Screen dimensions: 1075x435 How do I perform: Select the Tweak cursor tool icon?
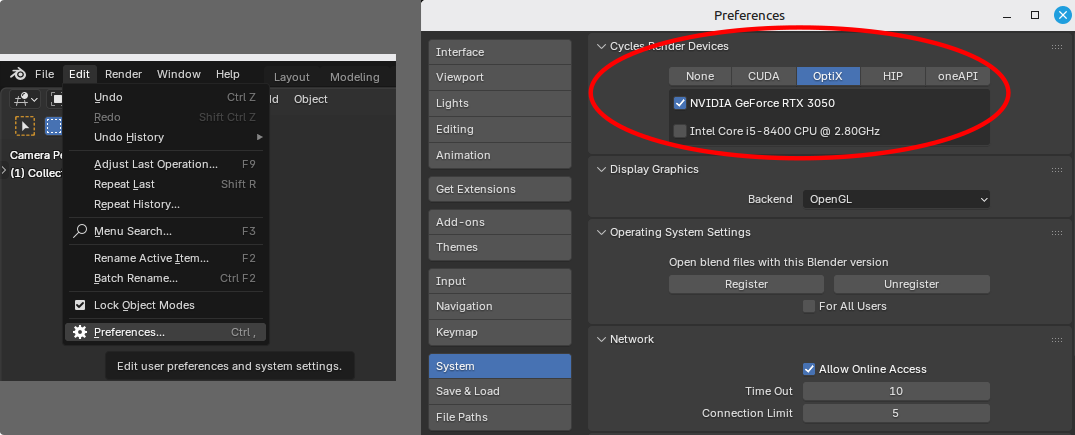click(x=24, y=125)
